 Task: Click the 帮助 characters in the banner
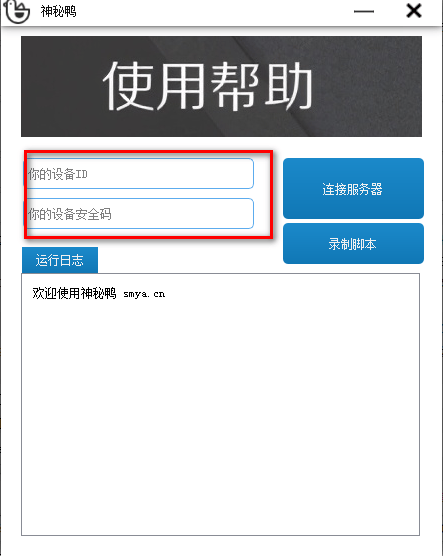tap(262, 86)
